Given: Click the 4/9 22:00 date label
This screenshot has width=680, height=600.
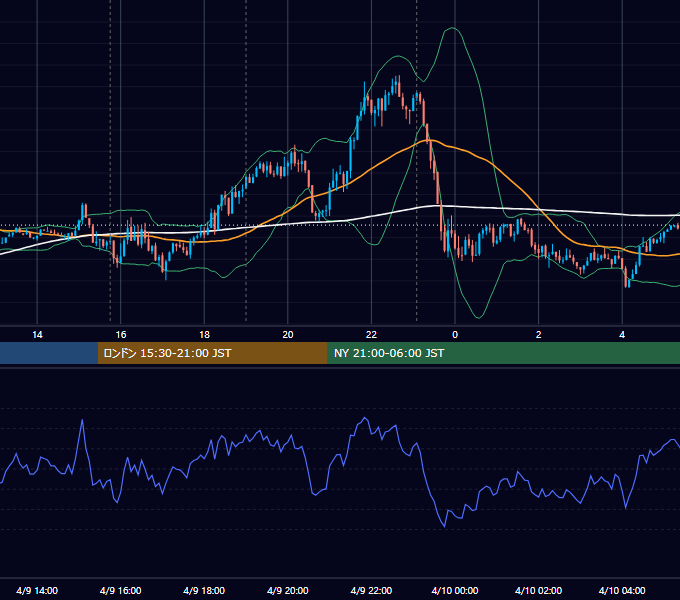Looking at the screenshot, I should tap(371, 590).
